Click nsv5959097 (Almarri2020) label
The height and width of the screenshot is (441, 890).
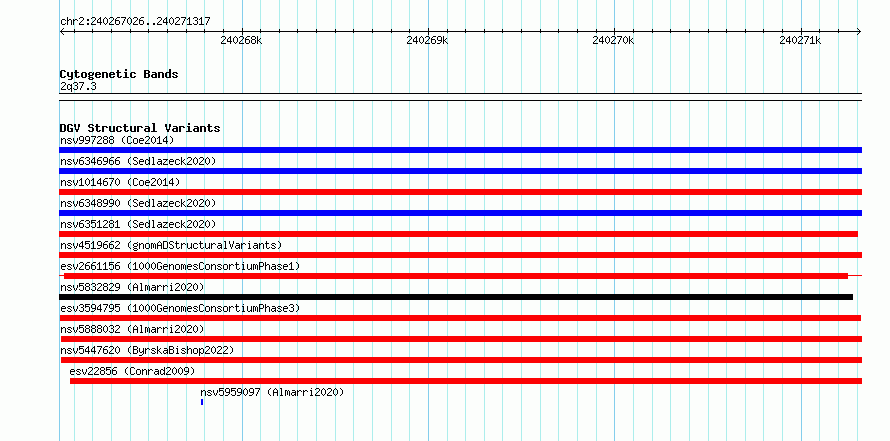coord(272,392)
